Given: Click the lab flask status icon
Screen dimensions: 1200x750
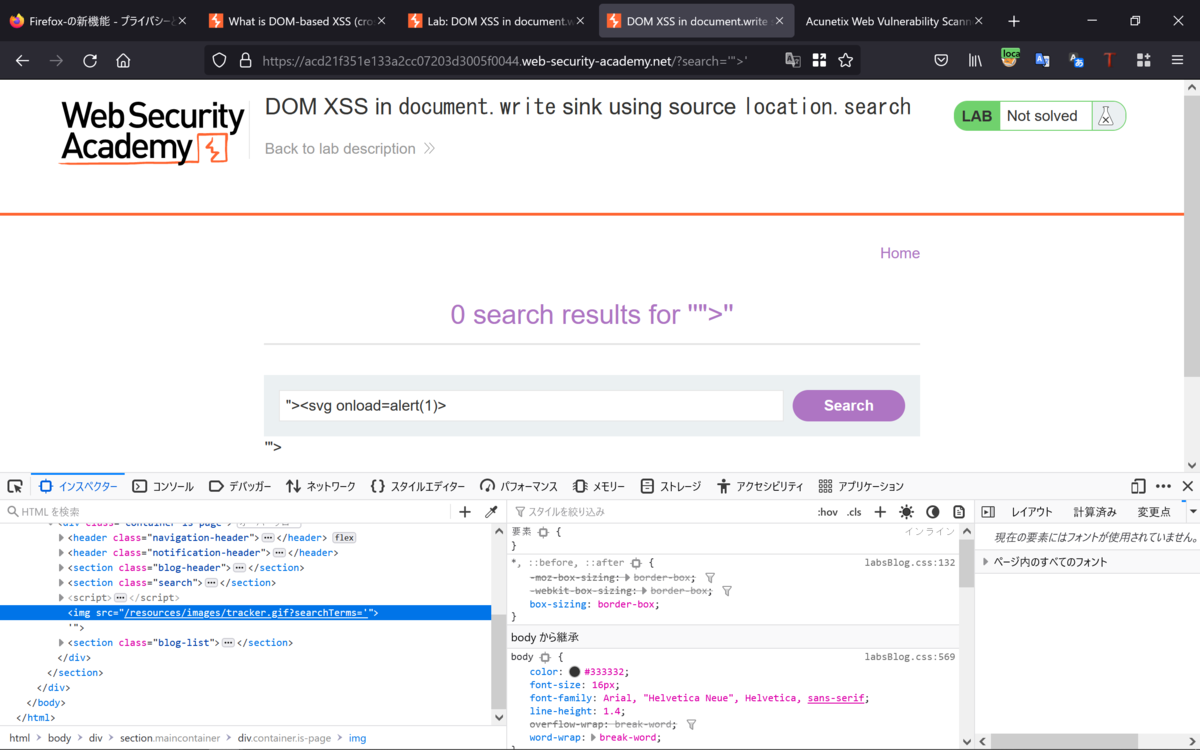Looking at the screenshot, I should [x=1105, y=116].
